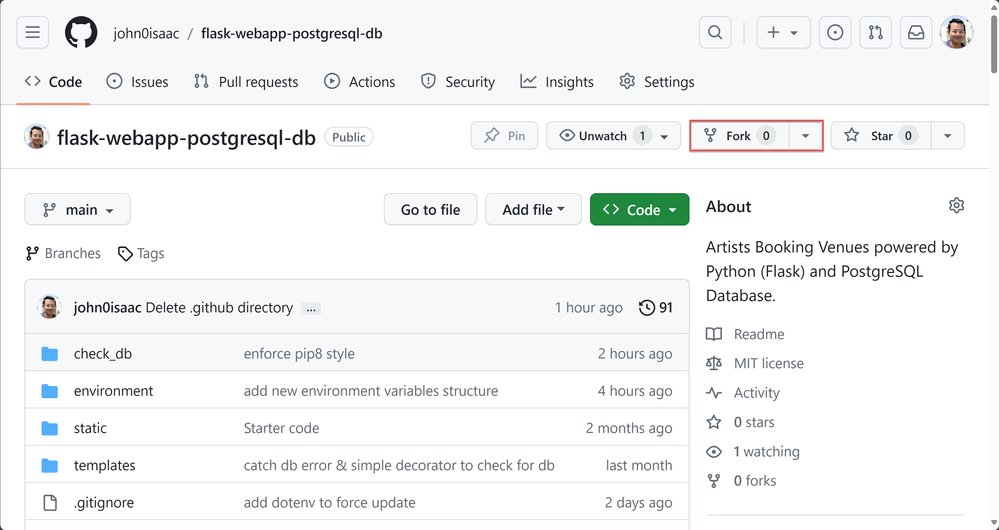Open the Add file dropdown
The width and height of the screenshot is (999, 530).
pyautogui.click(x=533, y=210)
